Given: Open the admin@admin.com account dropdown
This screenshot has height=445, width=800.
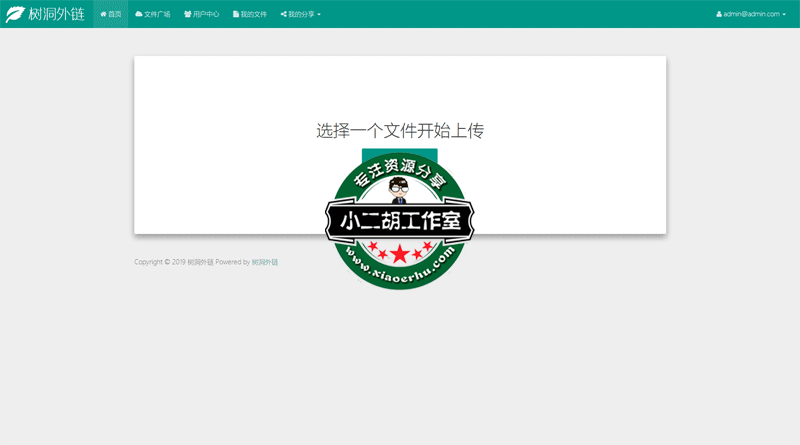Looking at the screenshot, I should (755, 14).
